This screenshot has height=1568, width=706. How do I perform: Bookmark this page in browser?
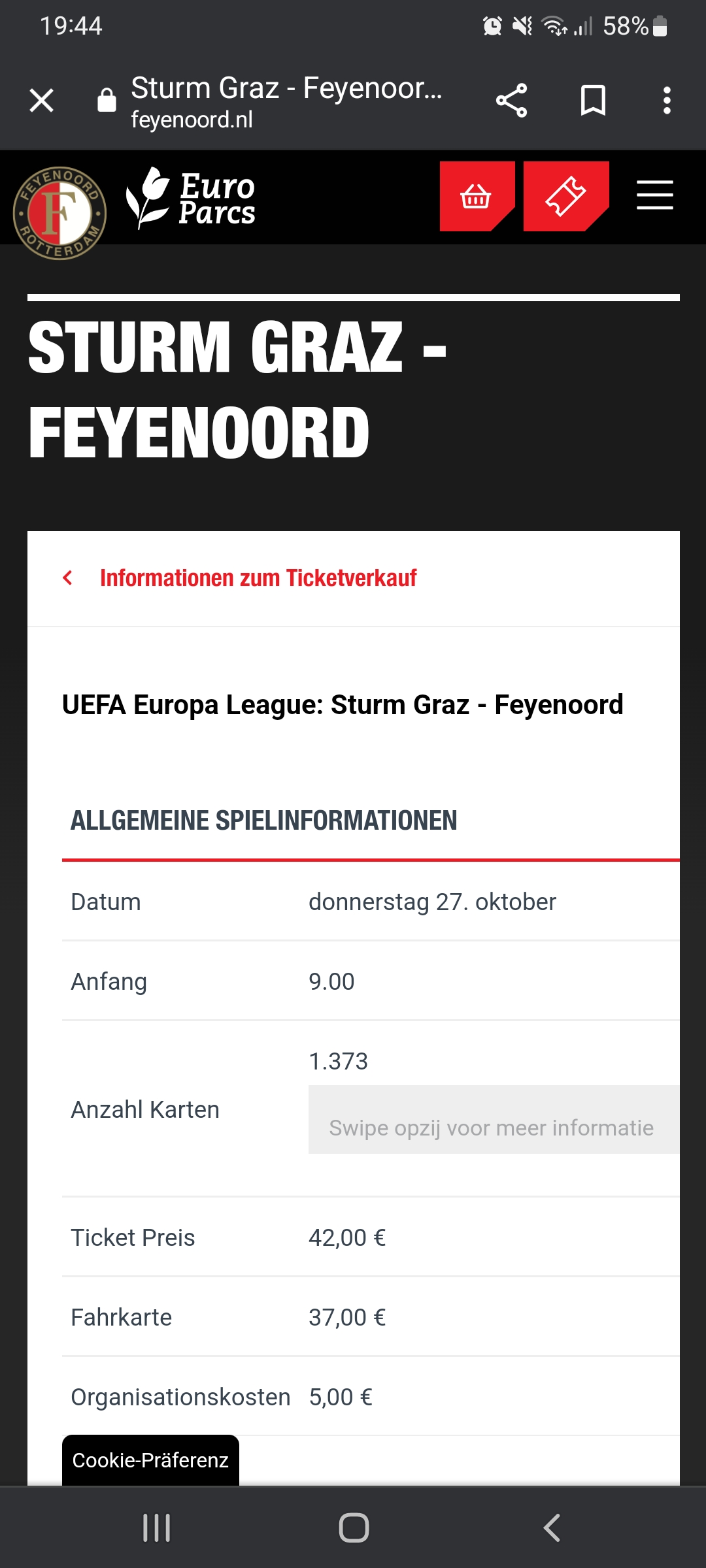[x=593, y=101]
